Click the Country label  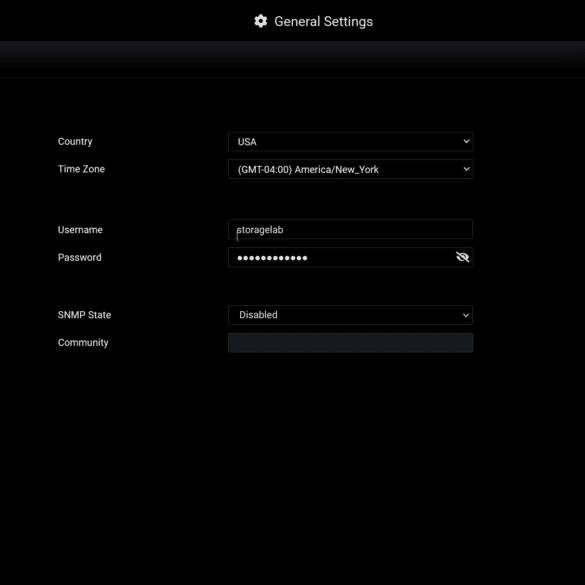(75, 142)
